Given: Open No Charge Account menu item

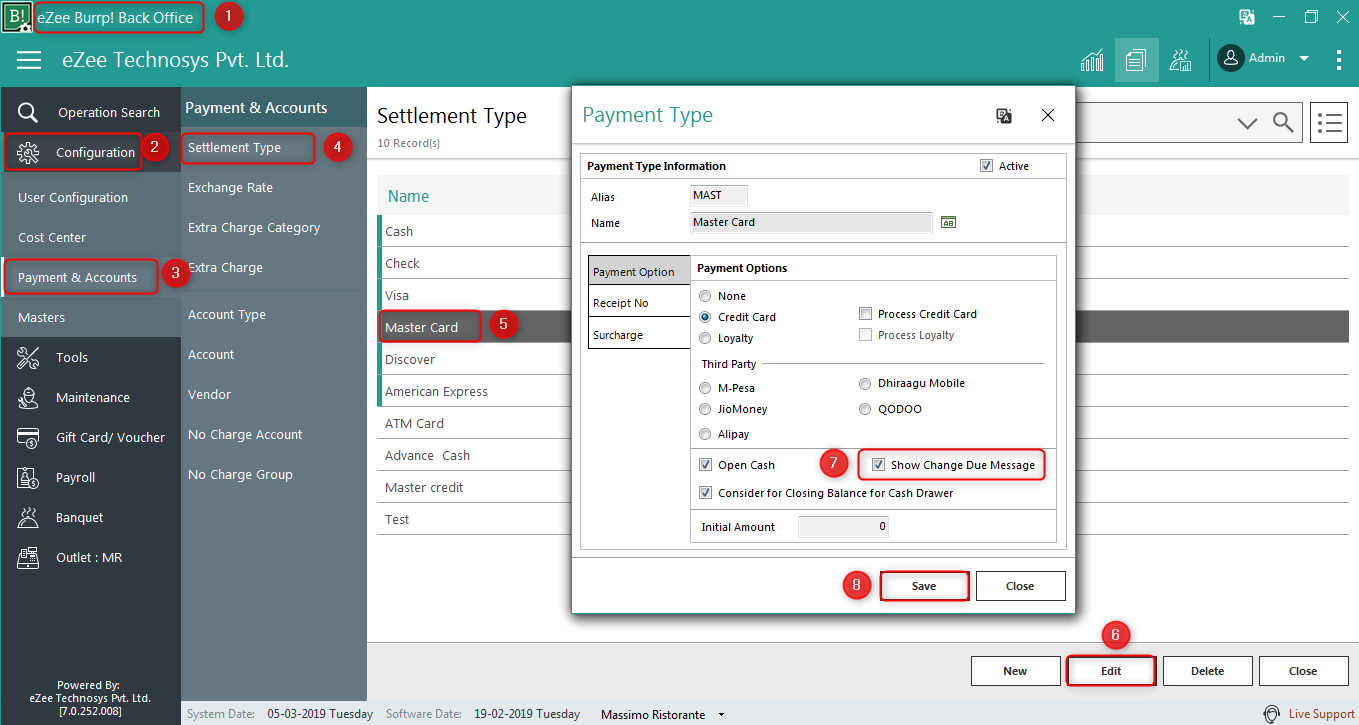Looking at the screenshot, I should (245, 435).
